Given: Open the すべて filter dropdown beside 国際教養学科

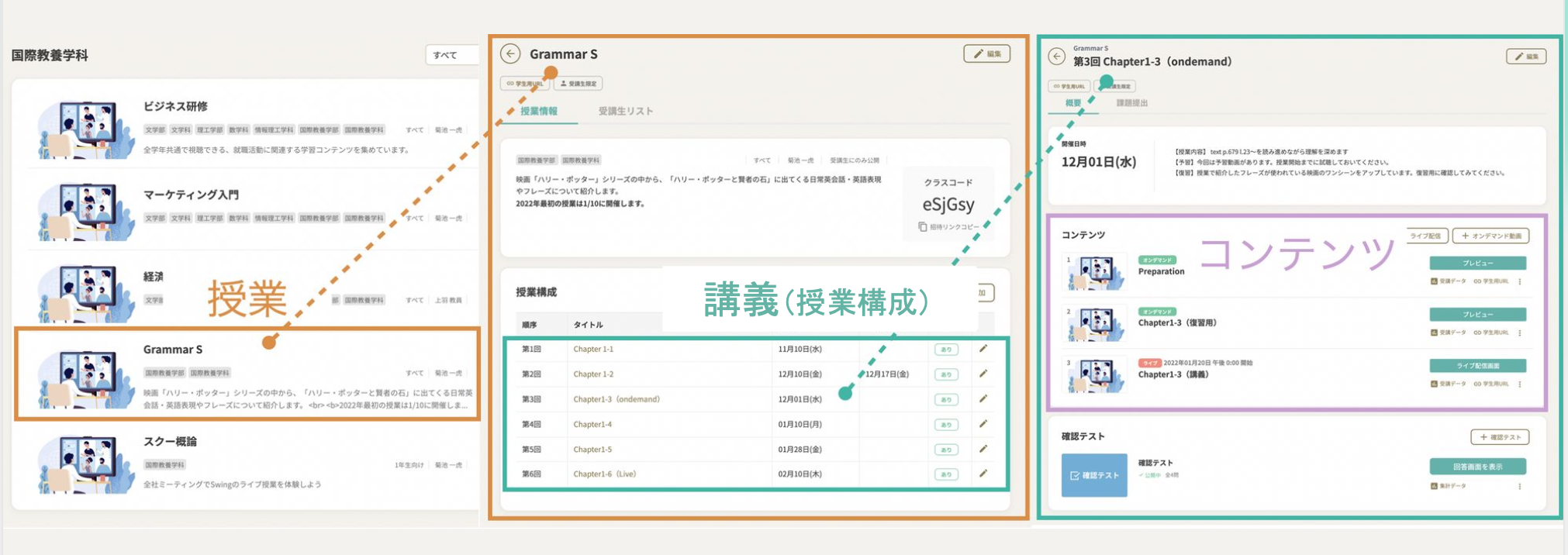Looking at the screenshot, I should 451,55.
